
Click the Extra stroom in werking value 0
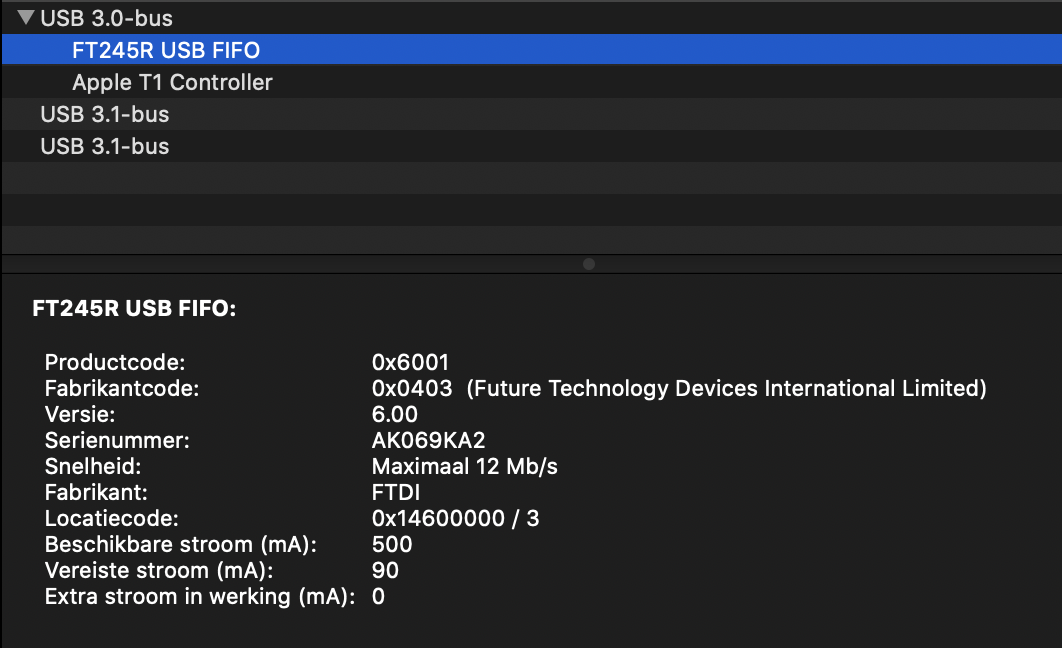coord(378,596)
